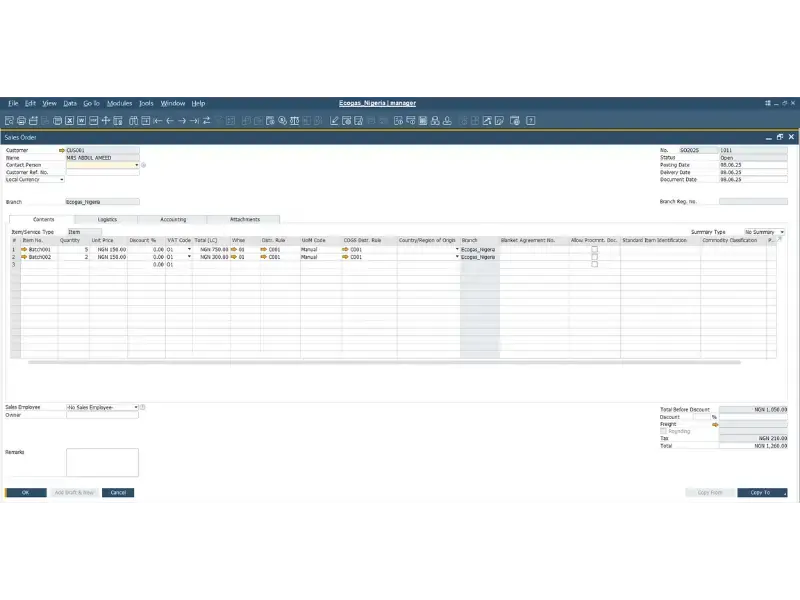Click the Freight orange drill-down arrow
Screen dimensions: 800x600
[715, 424]
